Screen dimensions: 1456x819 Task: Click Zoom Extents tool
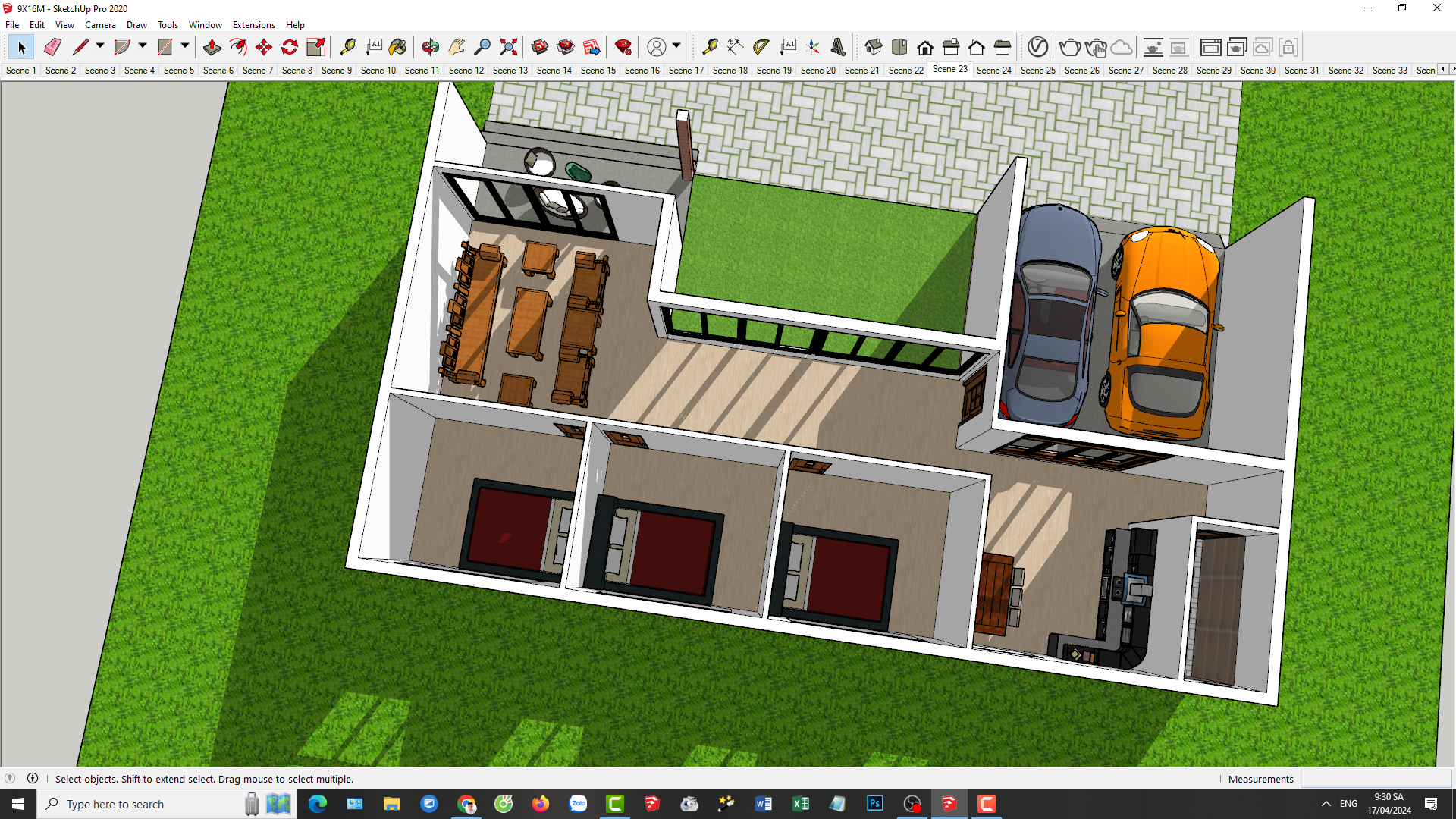pos(509,47)
